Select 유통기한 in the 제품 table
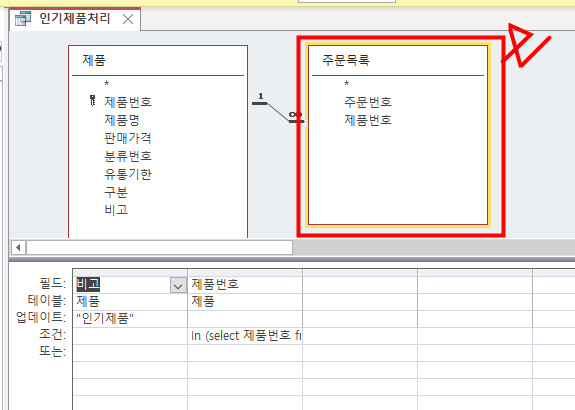The height and width of the screenshot is (410, 575). [128, 174]
